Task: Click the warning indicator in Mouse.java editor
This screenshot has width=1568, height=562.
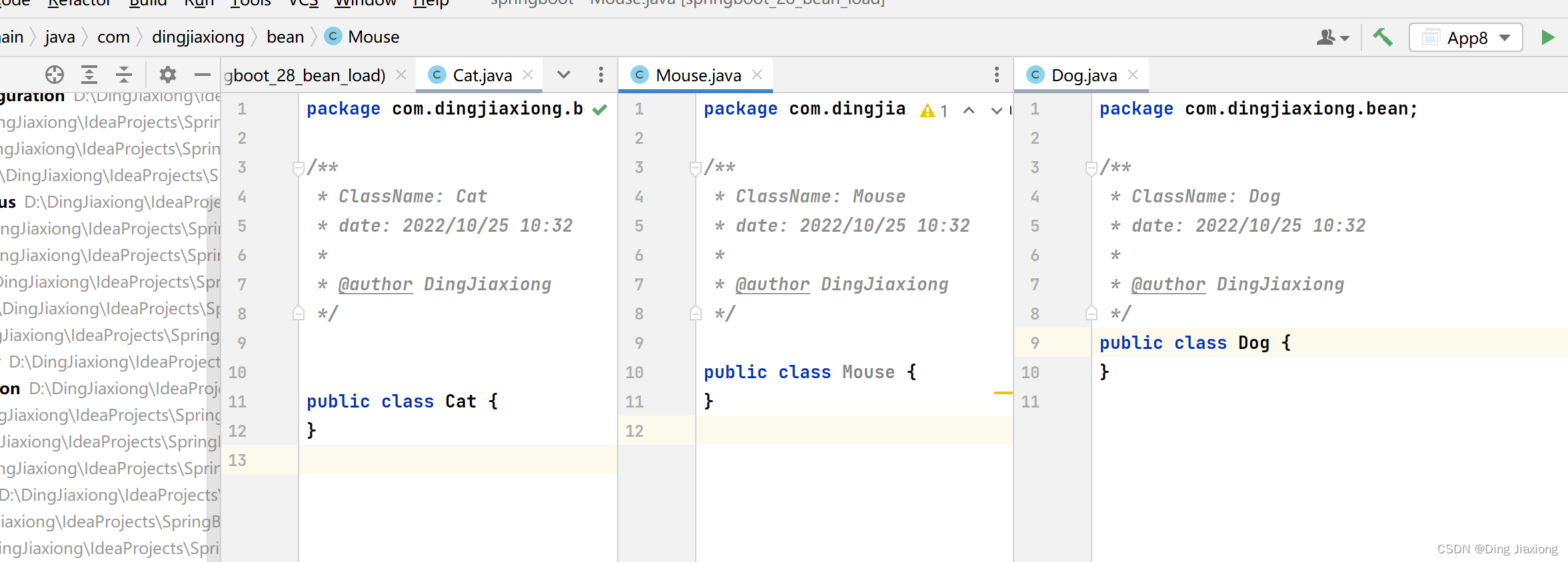Action: 934,111
